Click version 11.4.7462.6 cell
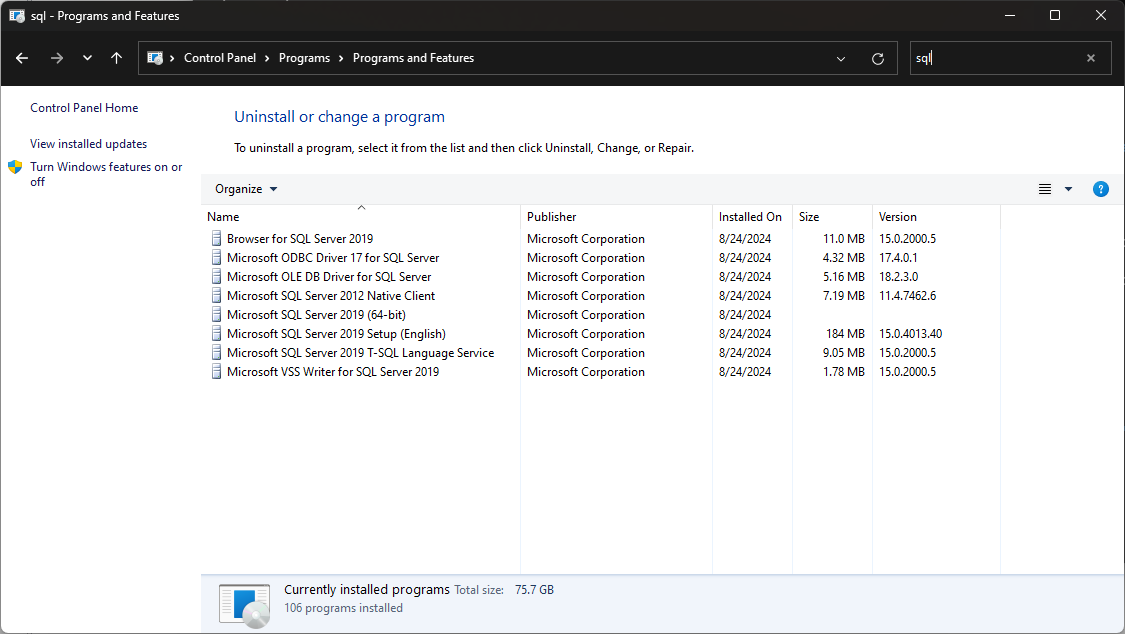 908,295
